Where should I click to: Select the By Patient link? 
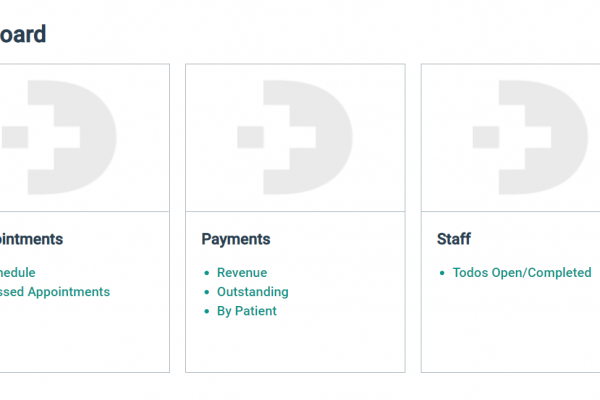click(246, 311)
